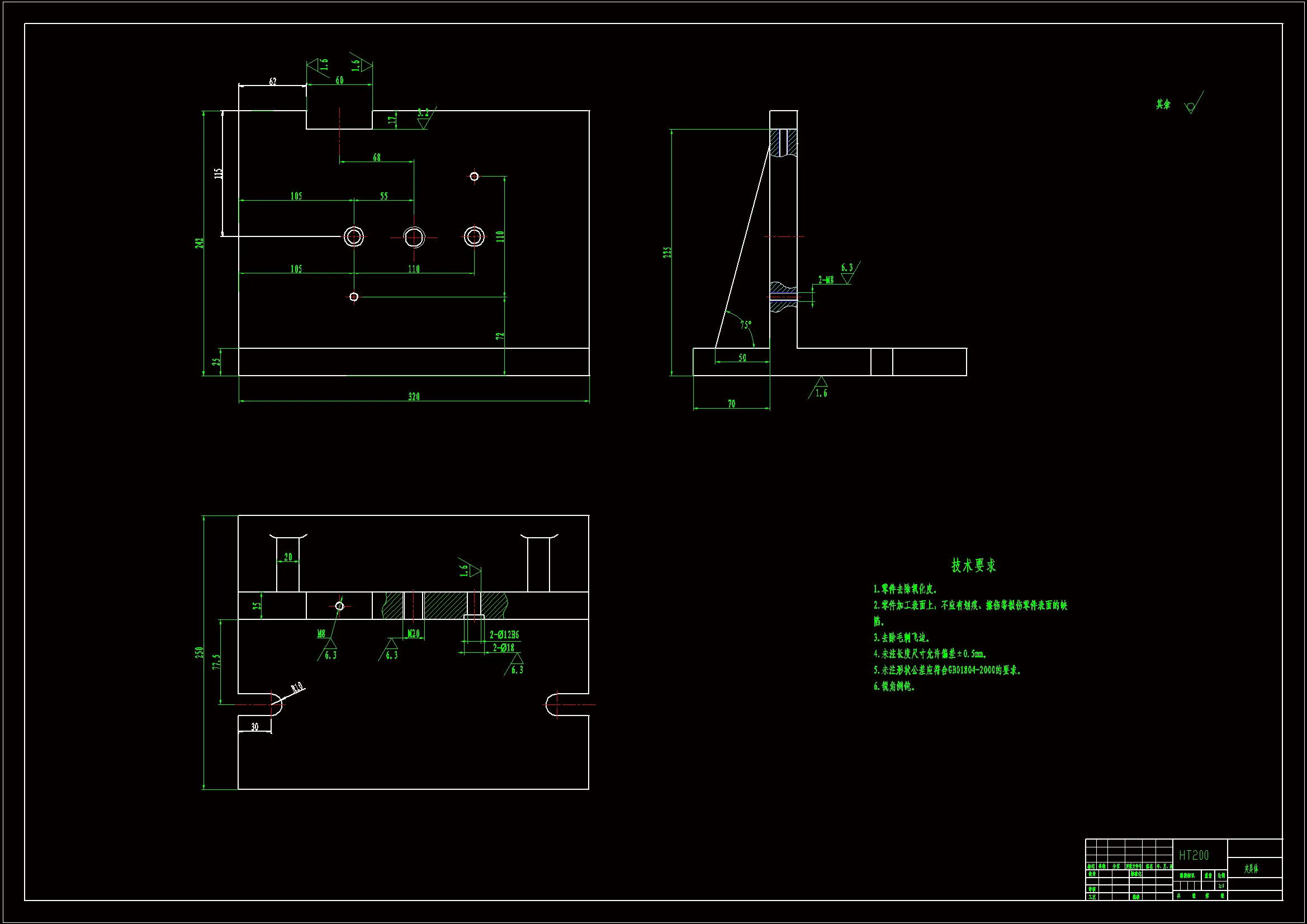1307x924 pixels.
Task: Click the 2-Ø12H6 hole callout
Action: (504, 634)
